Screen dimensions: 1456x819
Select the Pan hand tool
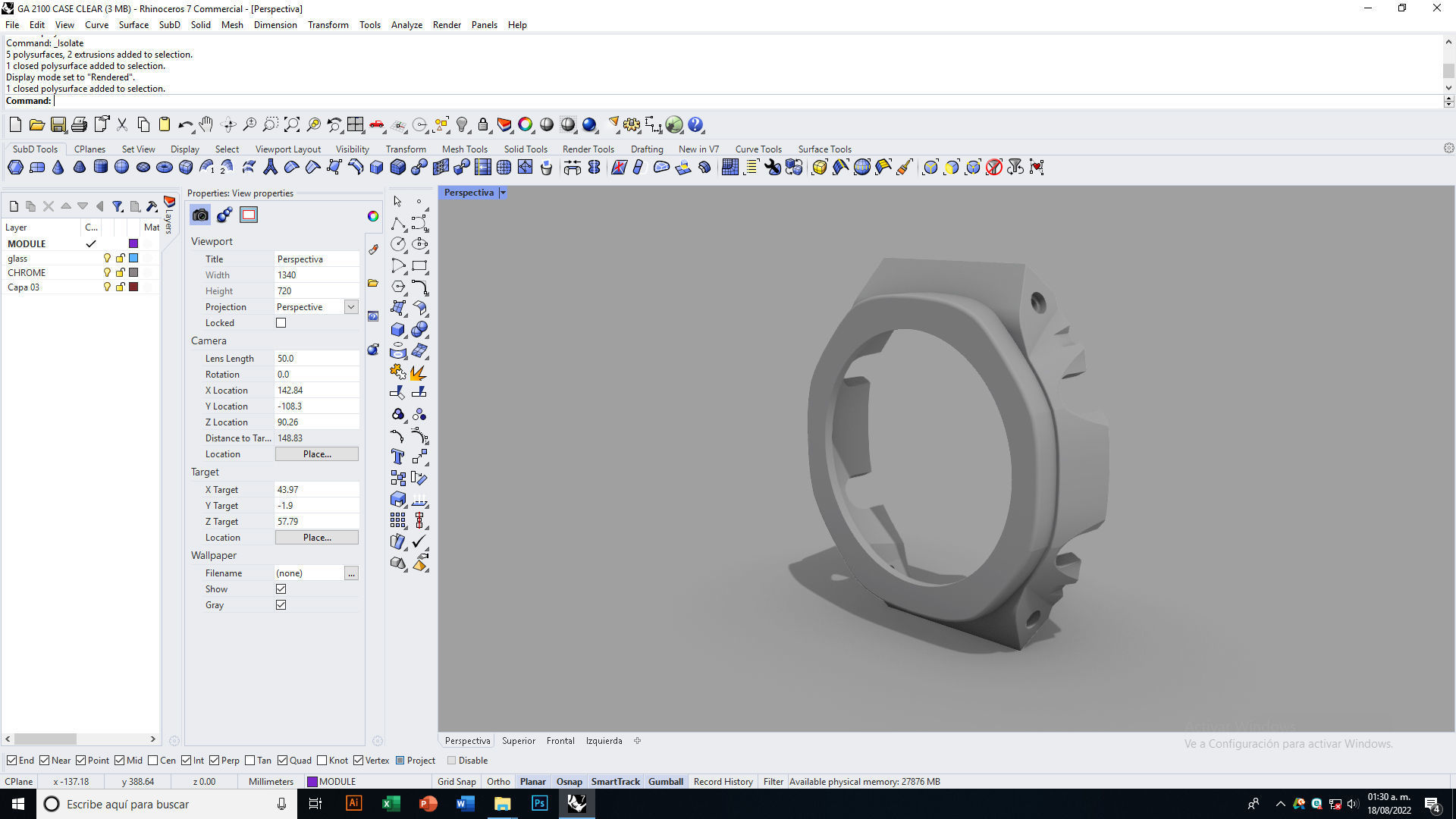(206, 125)
